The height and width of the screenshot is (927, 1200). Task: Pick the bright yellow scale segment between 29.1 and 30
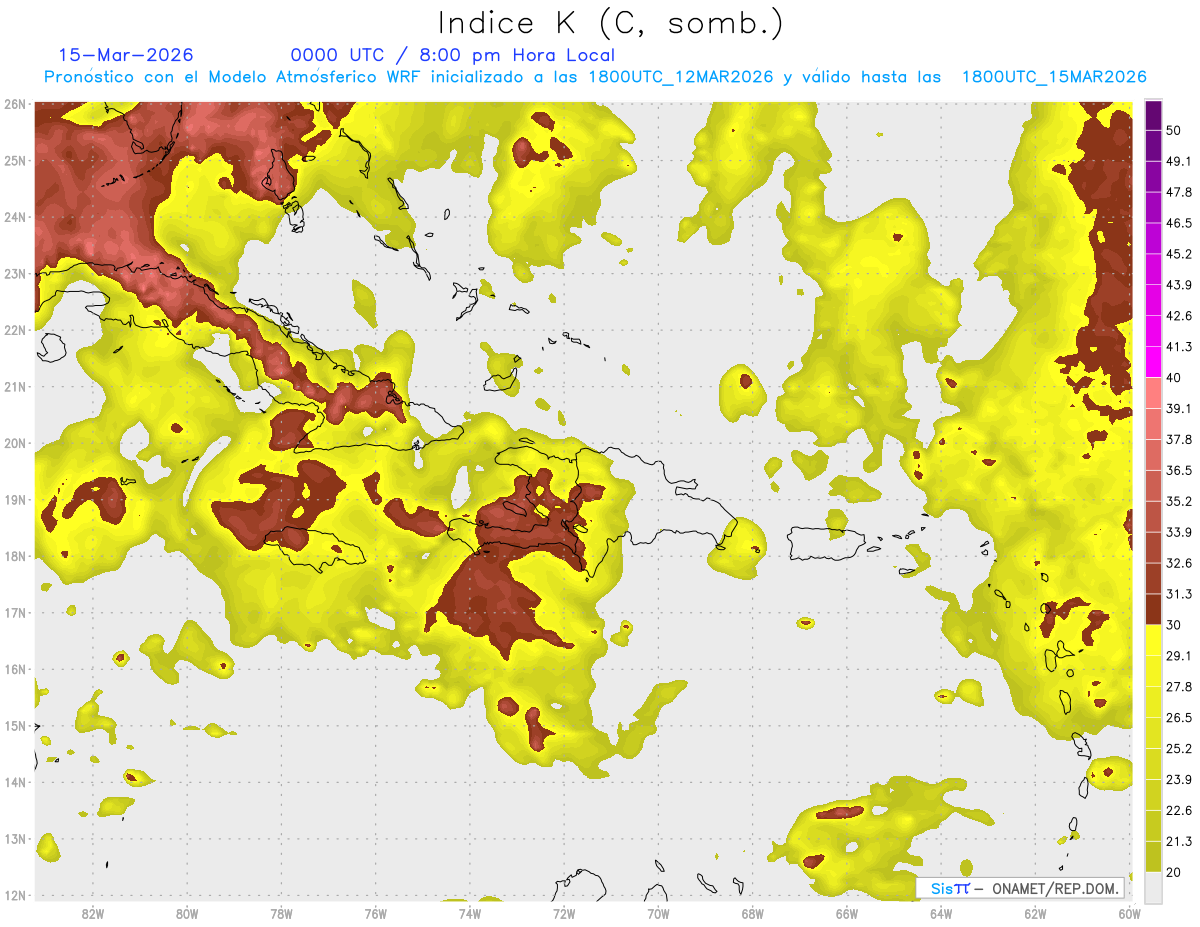point(1153,640)
